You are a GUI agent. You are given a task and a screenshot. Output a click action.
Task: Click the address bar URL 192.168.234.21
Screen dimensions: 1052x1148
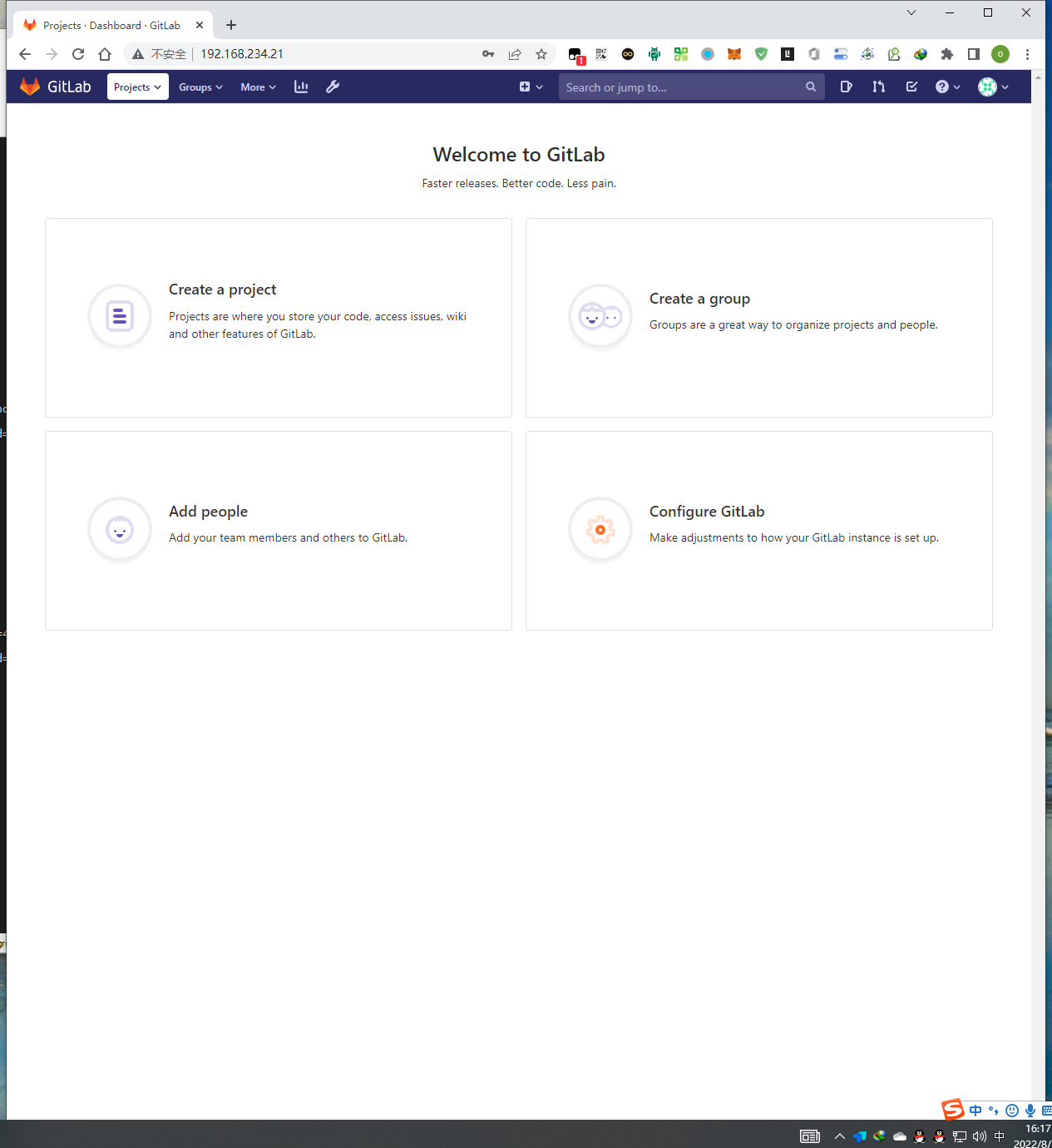pos(242,54)
